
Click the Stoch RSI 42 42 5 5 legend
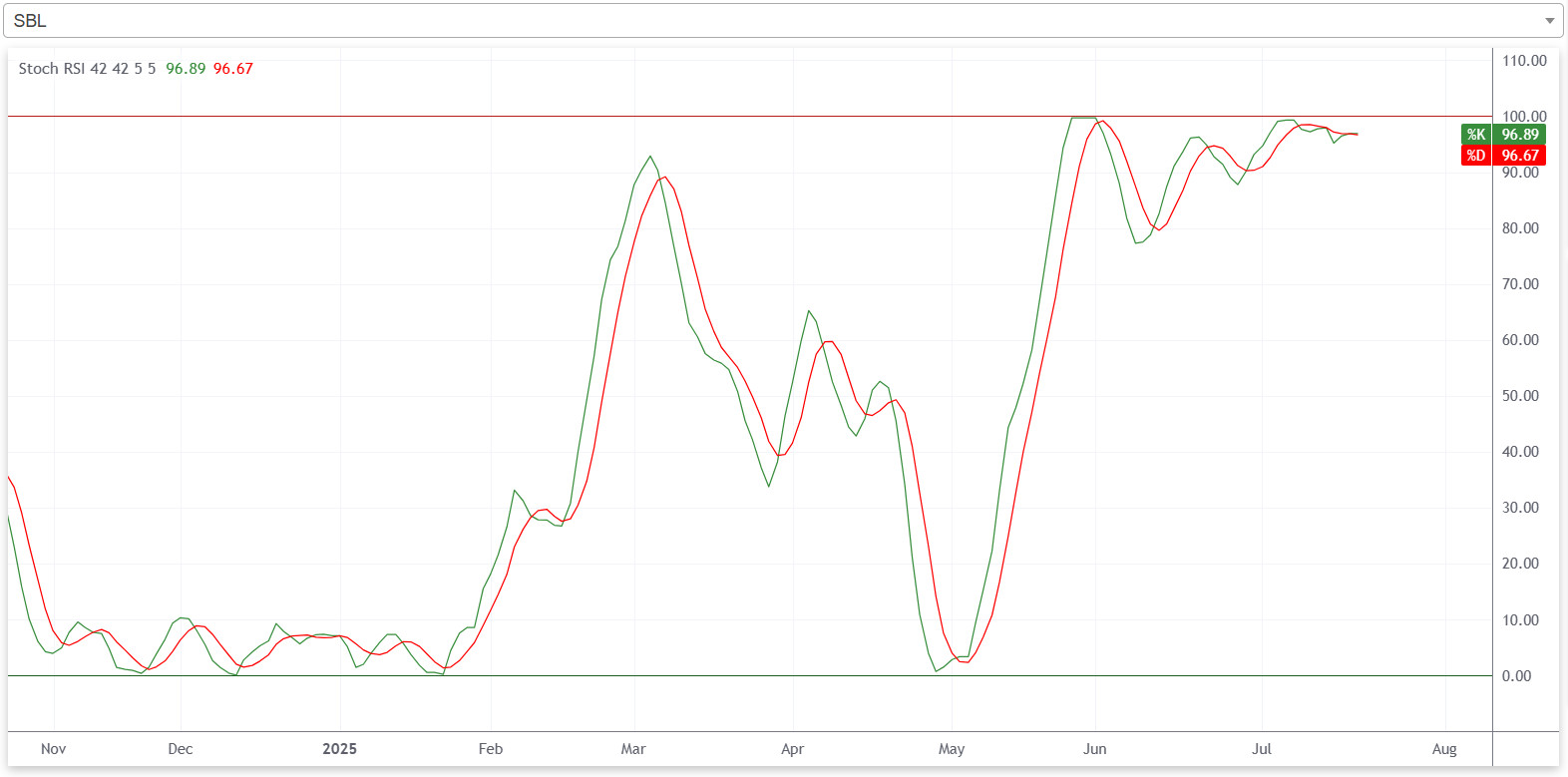click(87, 69)
